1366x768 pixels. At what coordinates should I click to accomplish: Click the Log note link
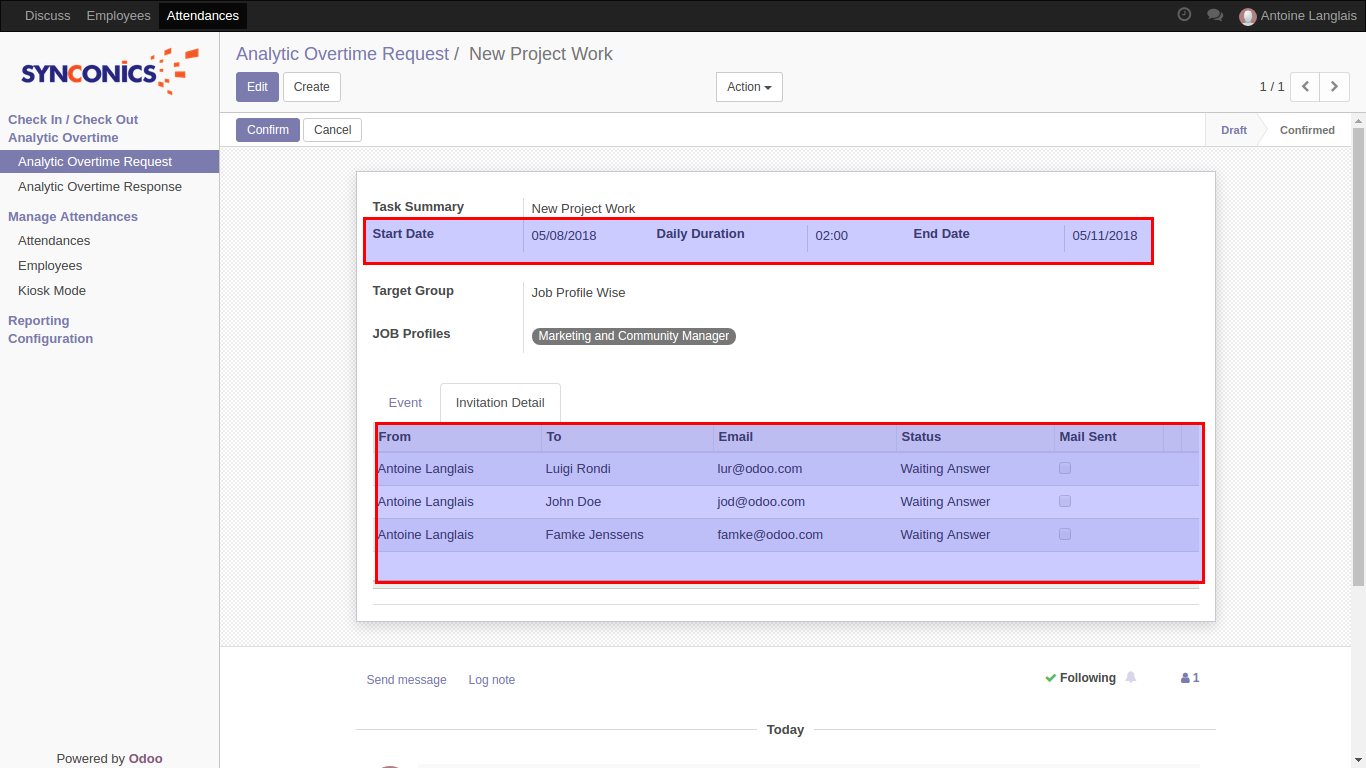point(491,680)
